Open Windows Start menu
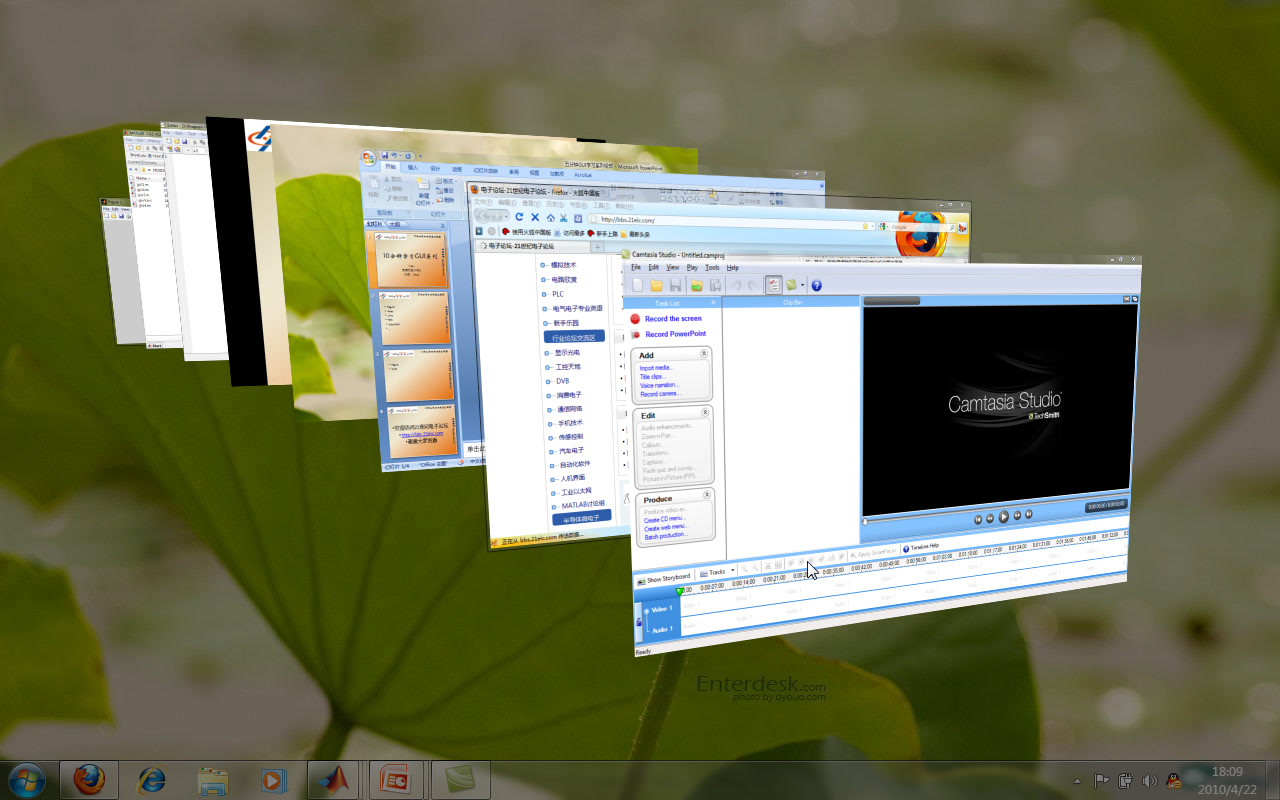The width and height of the screenshot is (1280, 800). click(26, 779)
